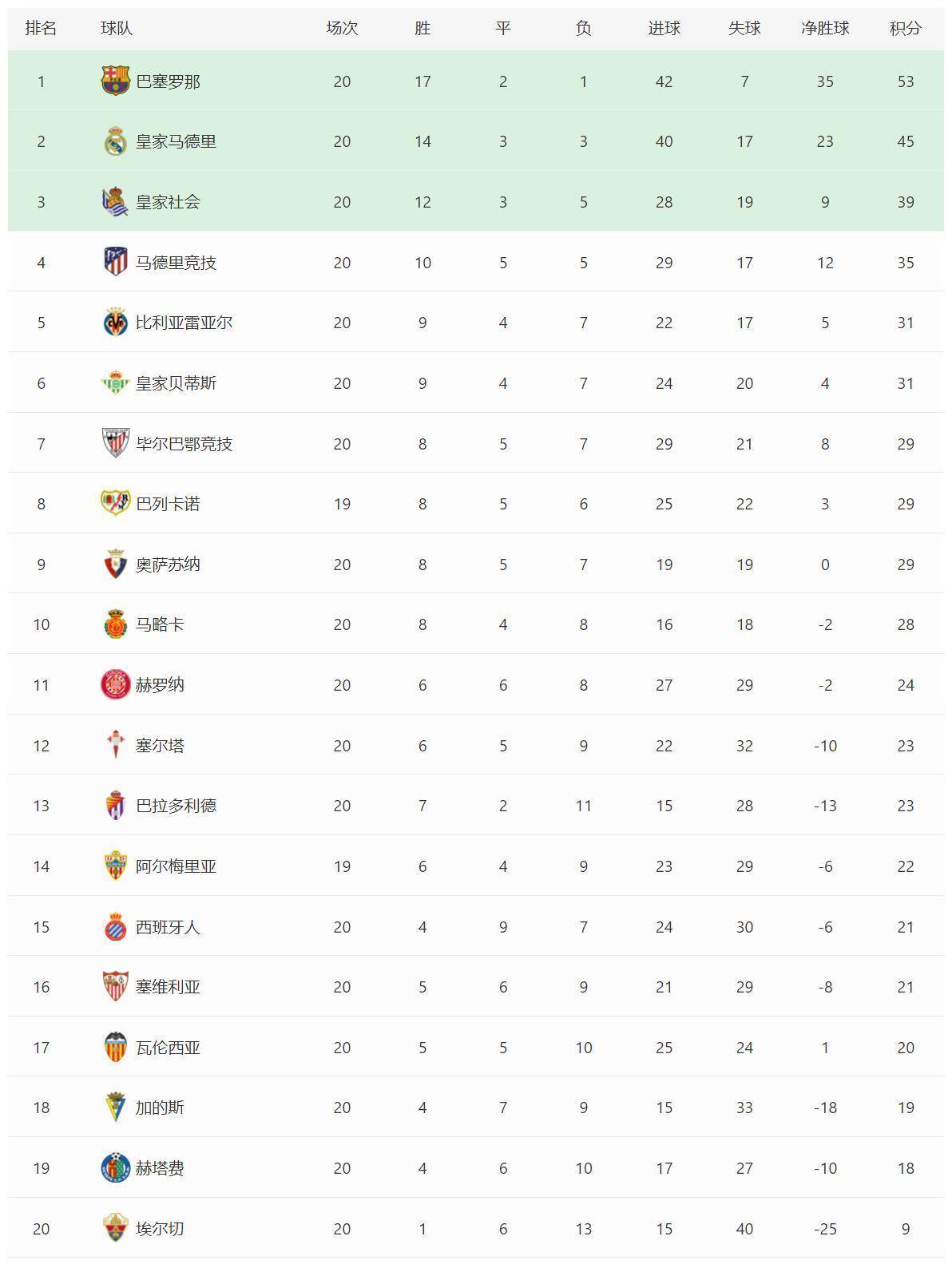Click the Girona red crest icon
The image size is (952, 1268).
pos(116,684)
